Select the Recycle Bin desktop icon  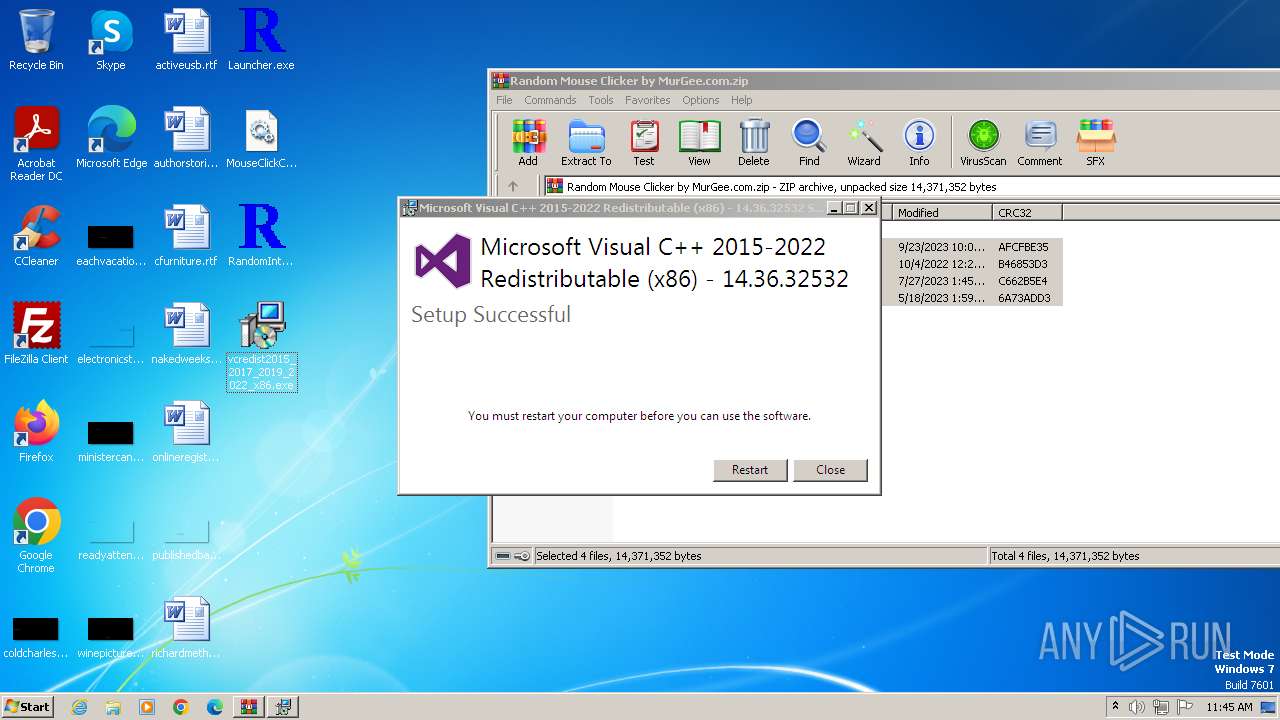(x=36, y=40)
